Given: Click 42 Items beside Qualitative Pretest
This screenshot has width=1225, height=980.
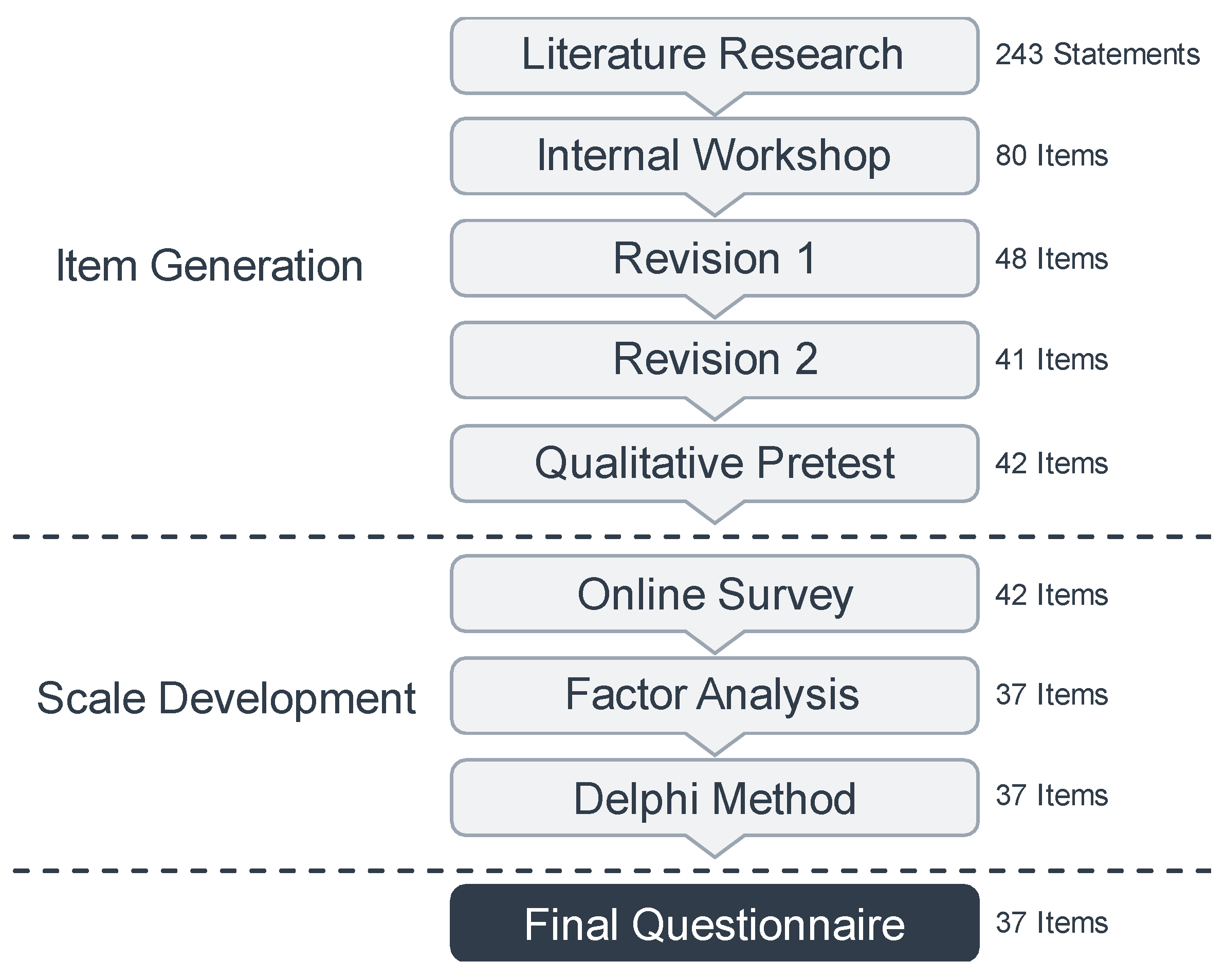Looking at the screenshot, I should (x=1051, y=463).
